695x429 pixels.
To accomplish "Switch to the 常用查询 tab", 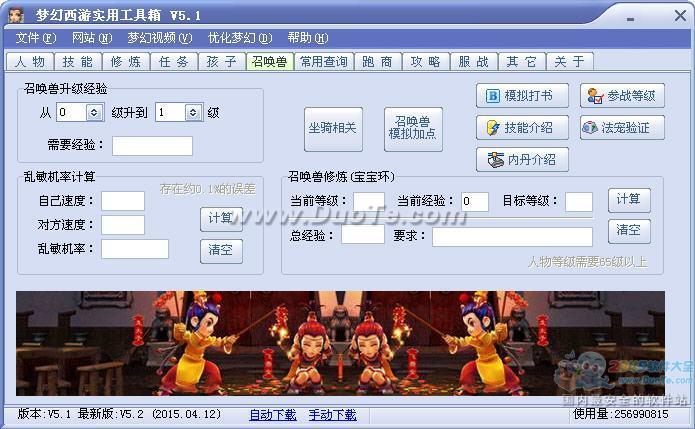I will pyautogui.click(x=324, y=61).
